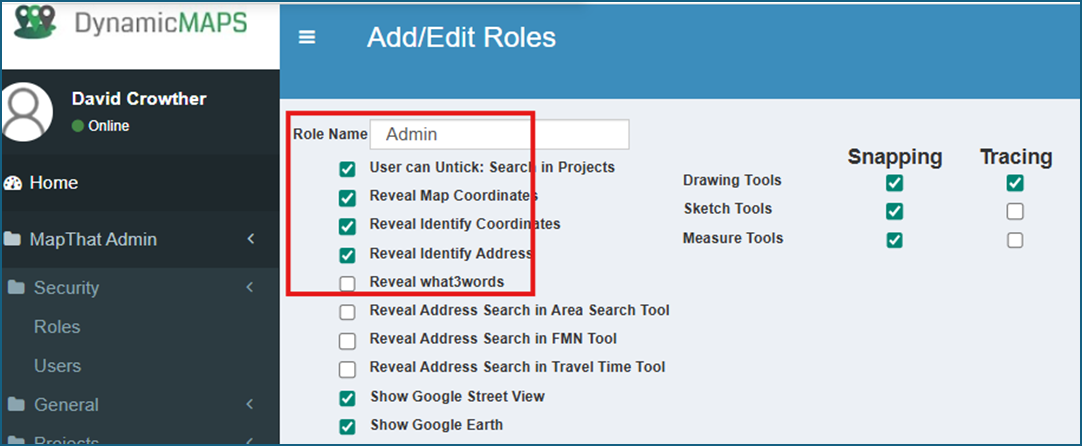The width and height of the screenshot is (1082, 446).
Task: Open David Crowther's profile avatar
Action: click(26, 113)
